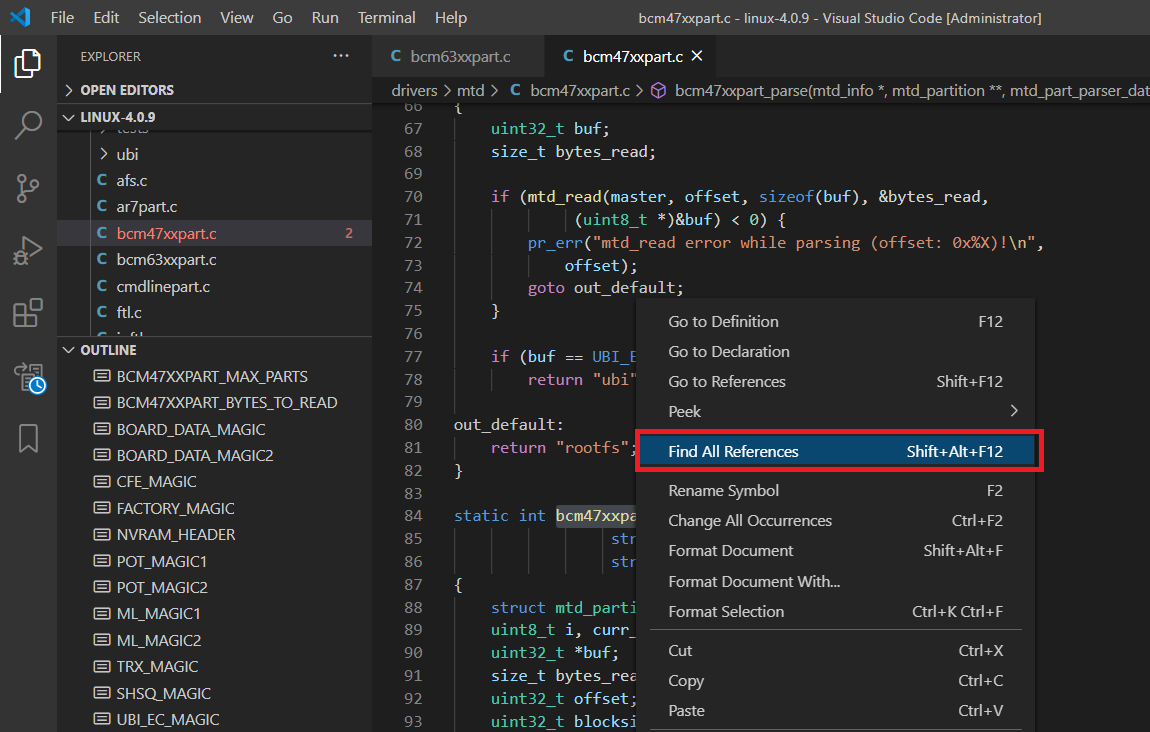The height and width of the screenshot is (732, 1150).
Task: Open the File menu
Action: pos(62,18)
